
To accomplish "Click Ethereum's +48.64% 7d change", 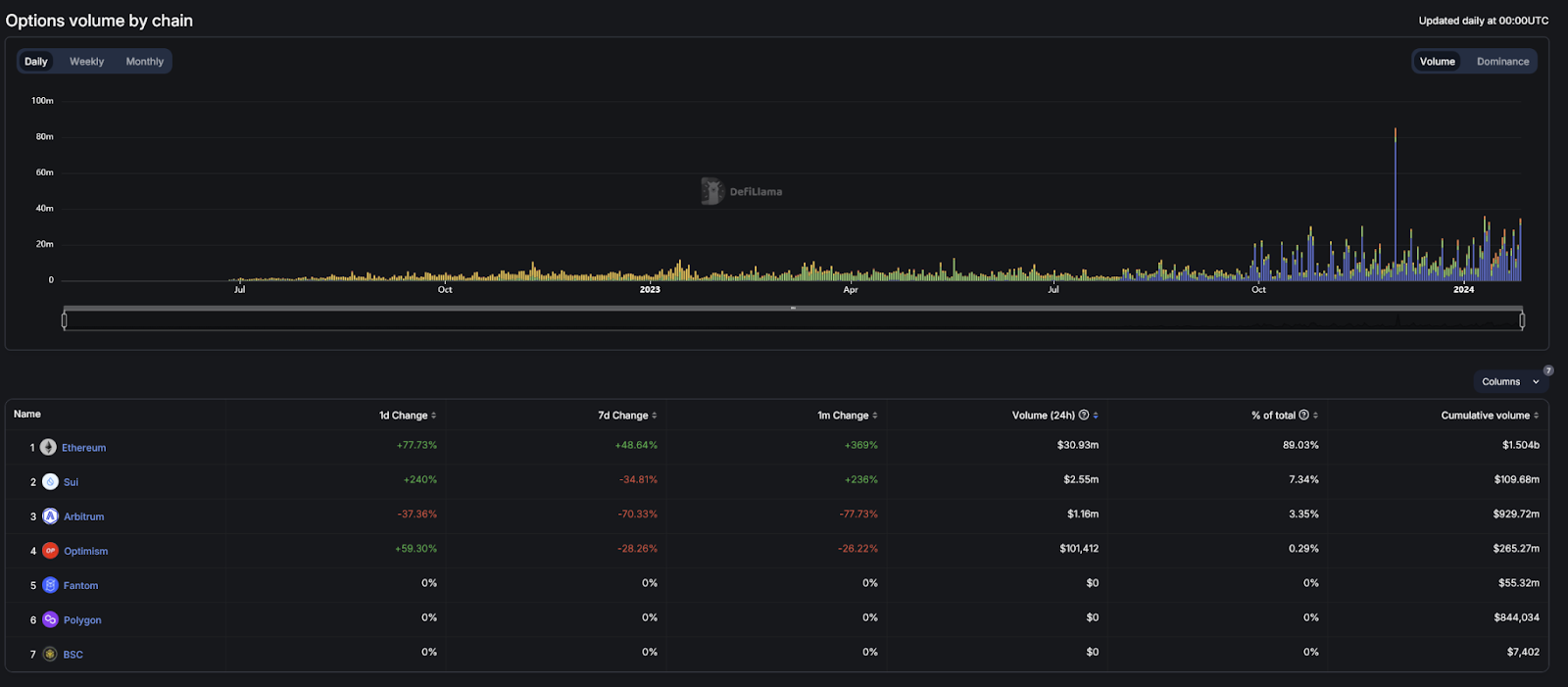I will point(636,445).
